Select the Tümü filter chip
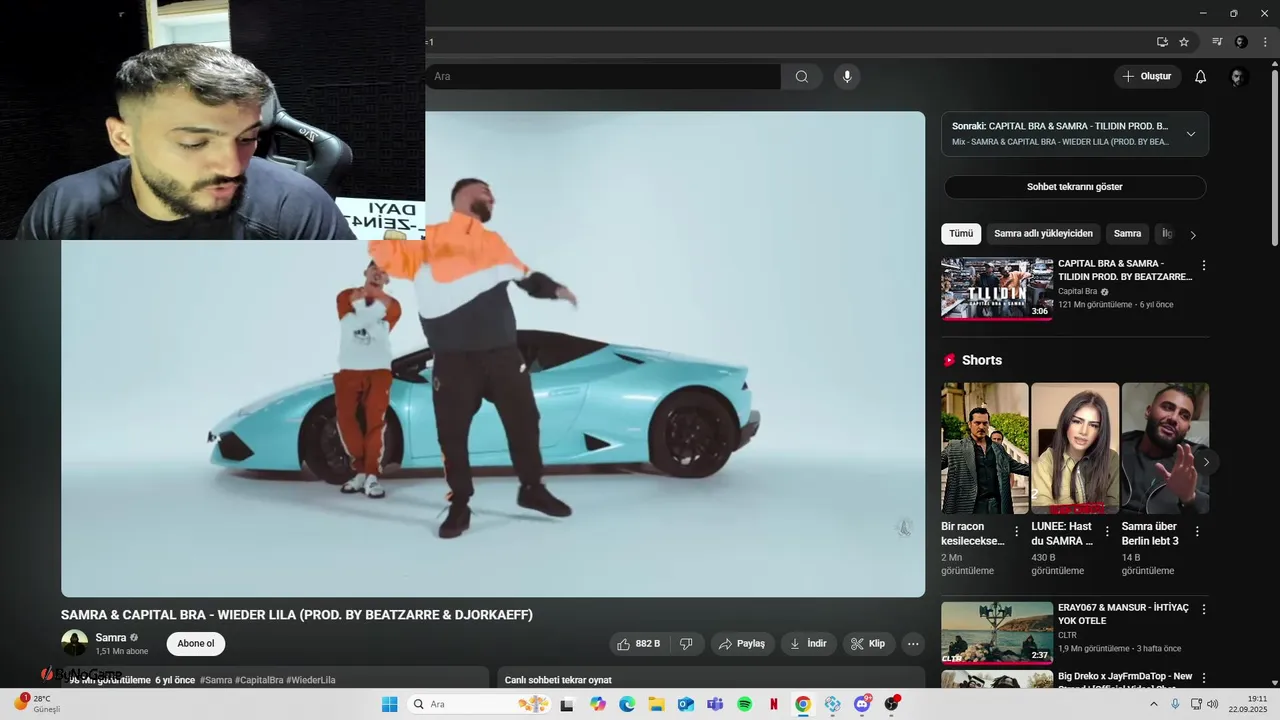 961,234
